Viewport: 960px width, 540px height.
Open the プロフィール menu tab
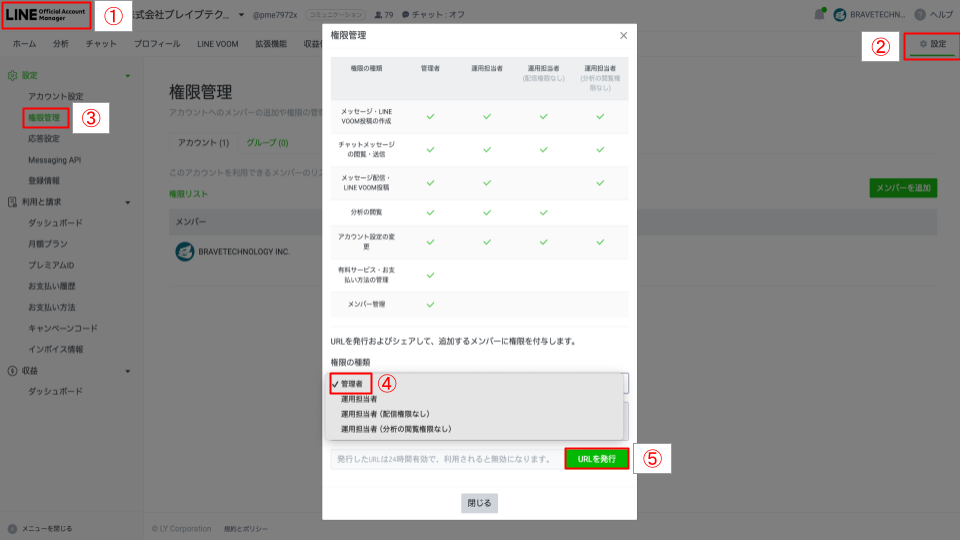(x=157, y=44)
